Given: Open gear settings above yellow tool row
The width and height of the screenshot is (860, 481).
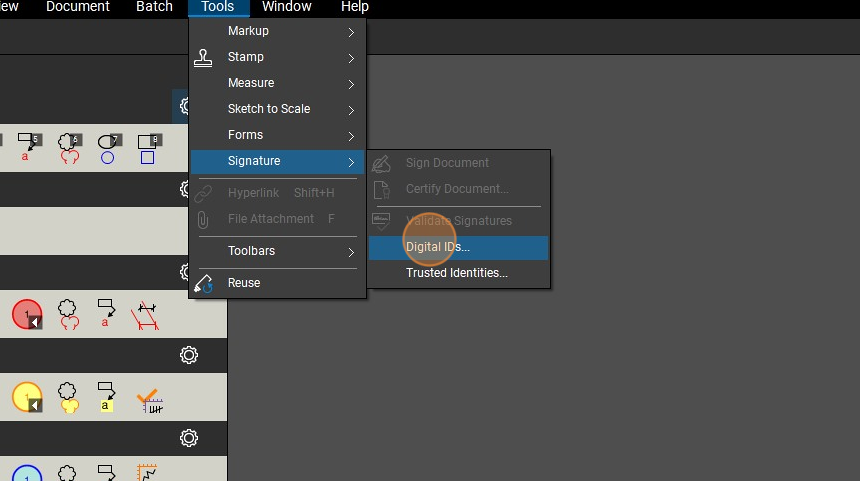Looking at the screenshot, I should pyautogui.click(x=188, y=355).
